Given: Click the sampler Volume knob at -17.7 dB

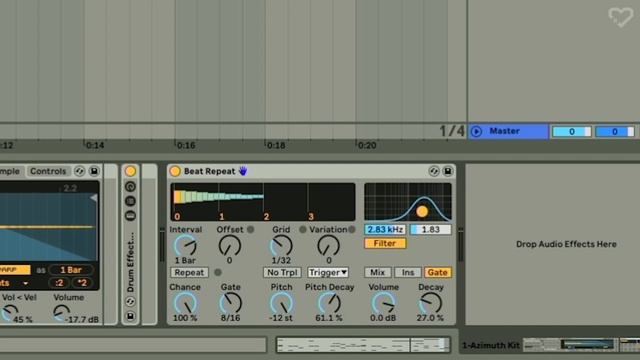Looking at the screenshot, I should pos(62,313).
